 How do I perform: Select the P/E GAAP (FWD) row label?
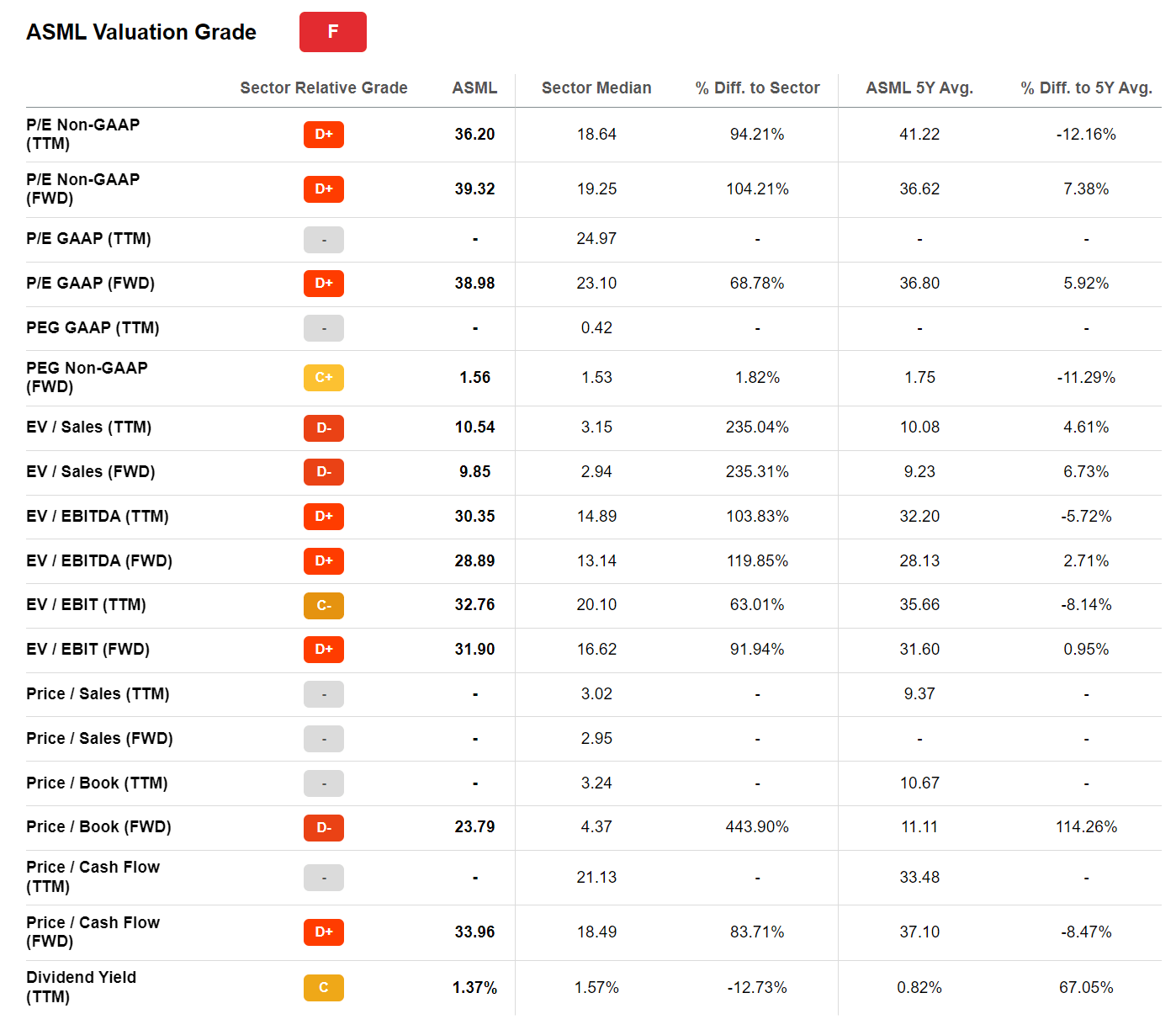(x=90, y=283)
